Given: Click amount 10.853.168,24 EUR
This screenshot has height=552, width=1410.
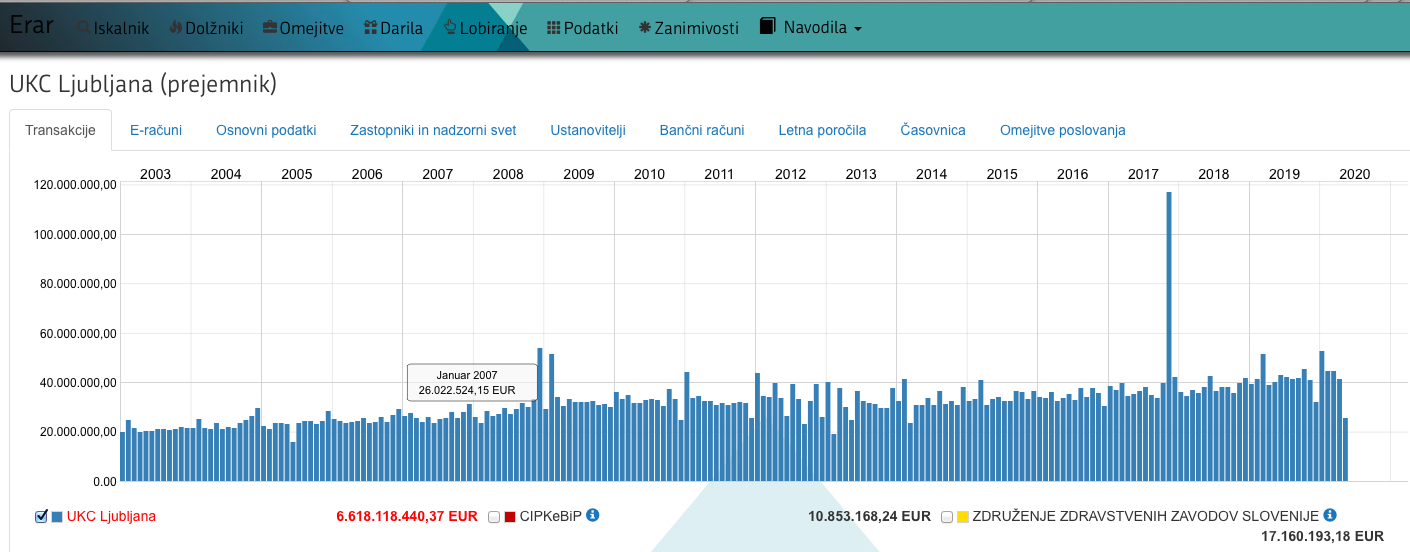Looking at the screenshot, I should point(869,517).
